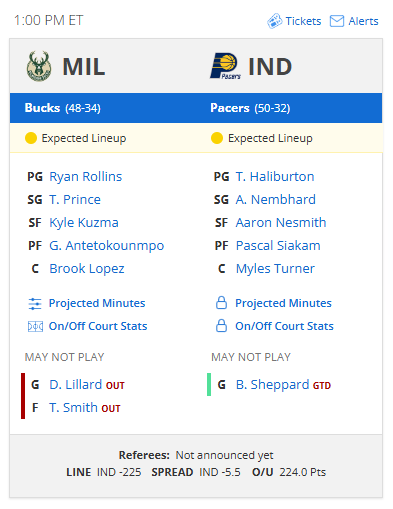Click the Bucks Projected Minutes sliders icon

[35, 303]
